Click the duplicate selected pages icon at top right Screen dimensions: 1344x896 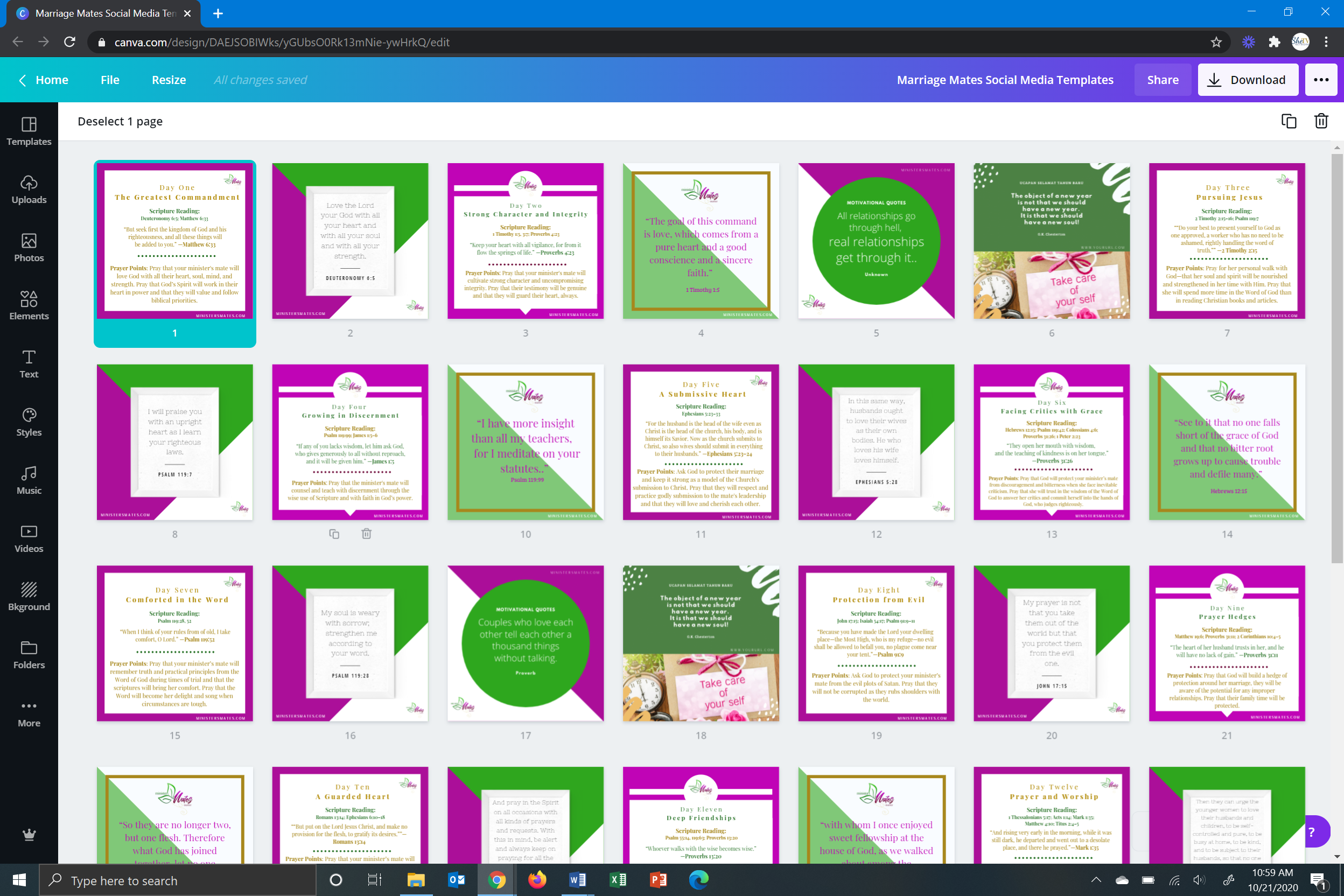[x=1289, y=121]
